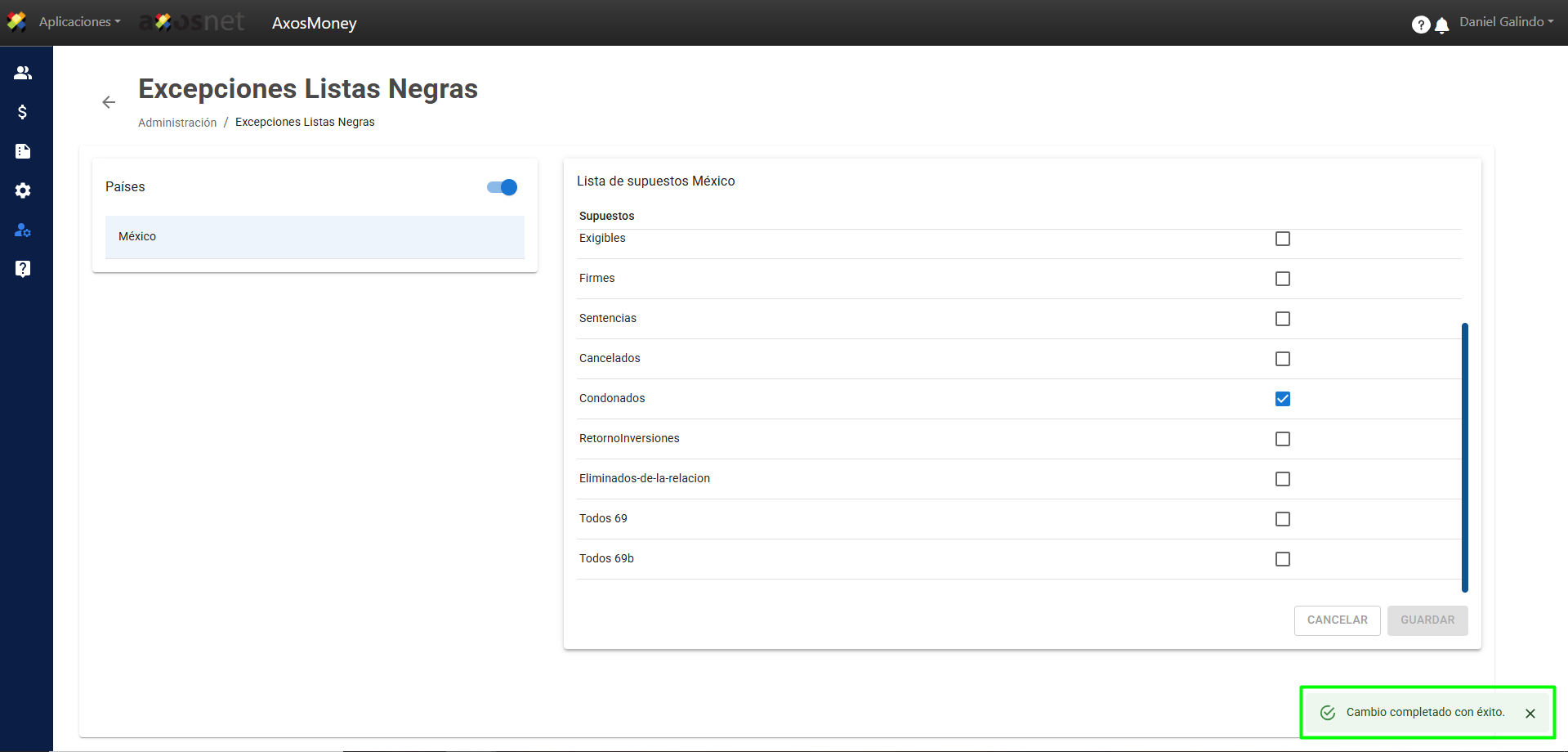The height and width of the screenshot is (752, 1568).
Task: Open the settings gear in sidebar
Action: tap(23, 190)
